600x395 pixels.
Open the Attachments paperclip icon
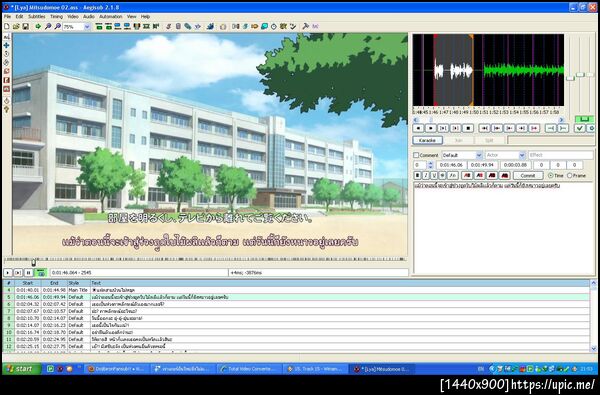188,26
